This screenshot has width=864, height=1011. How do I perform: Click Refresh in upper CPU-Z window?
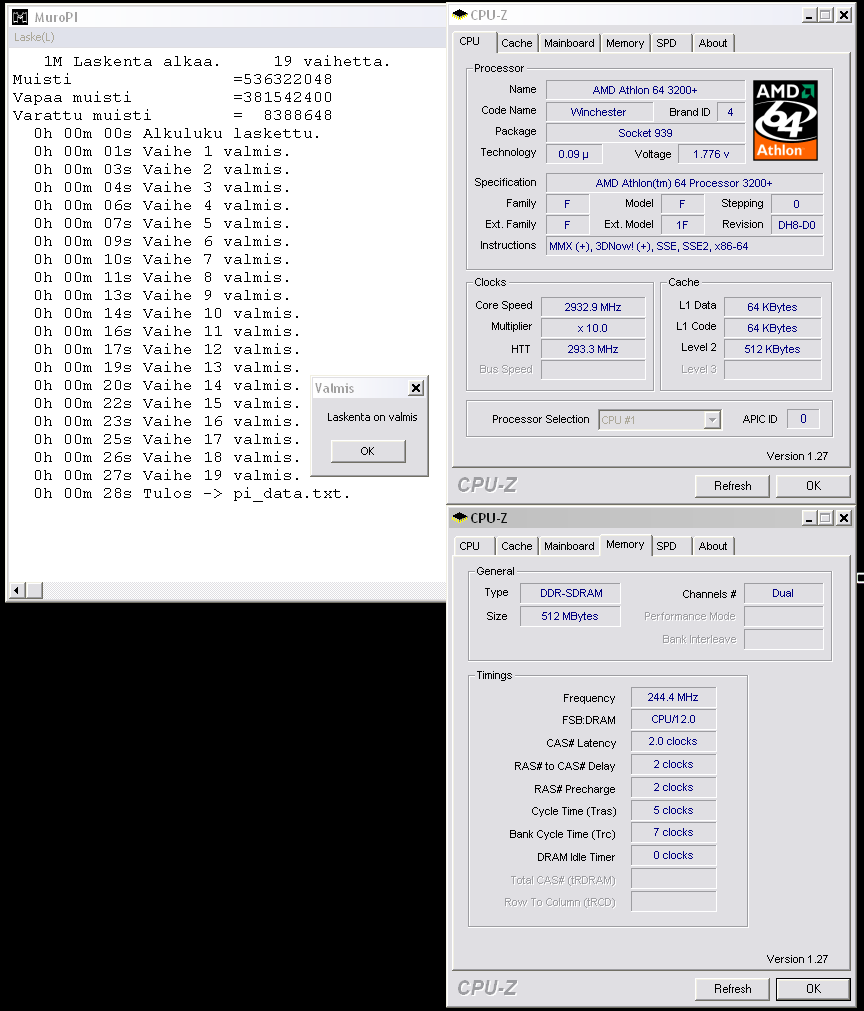(732, 486)
